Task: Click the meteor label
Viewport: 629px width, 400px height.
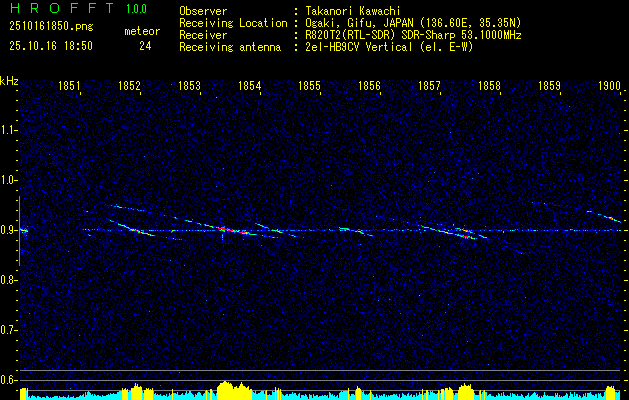Action: pyautogui.click(x=142, y=31)
